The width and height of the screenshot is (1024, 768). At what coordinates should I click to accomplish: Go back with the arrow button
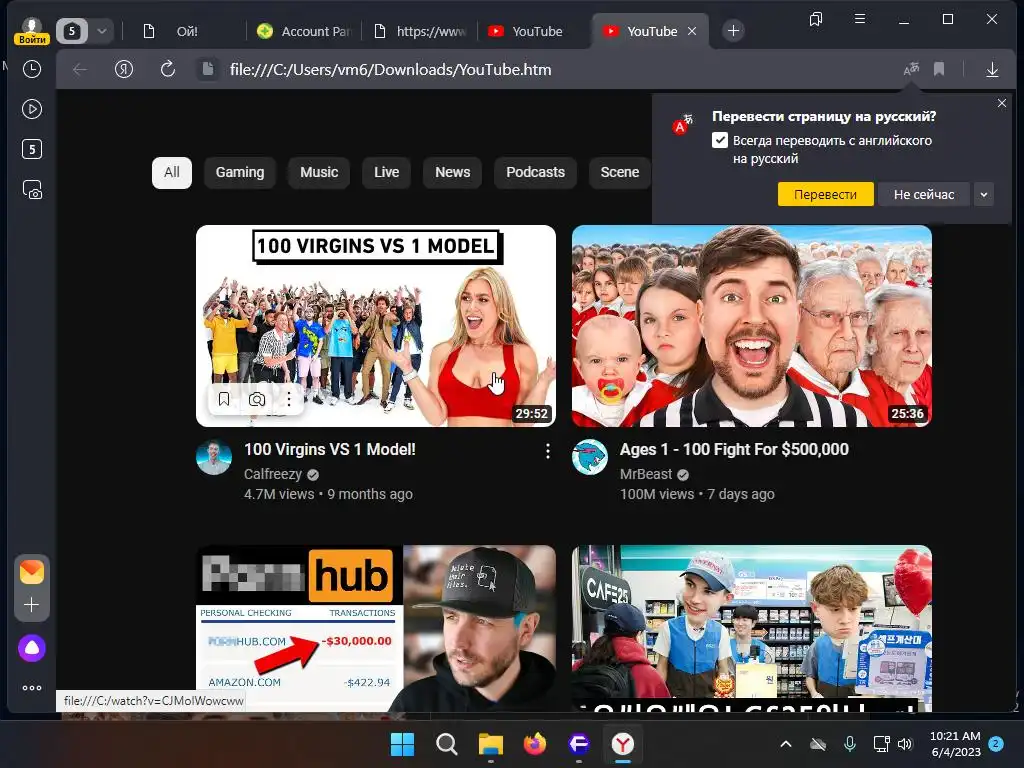tap(80, 69)
